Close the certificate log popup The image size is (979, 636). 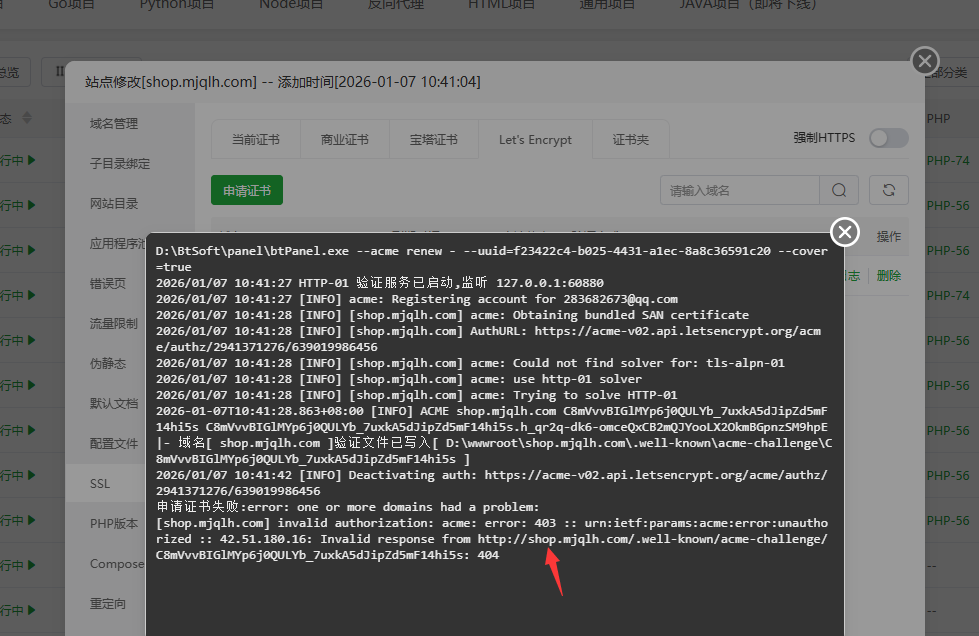(x=845, y=232)
